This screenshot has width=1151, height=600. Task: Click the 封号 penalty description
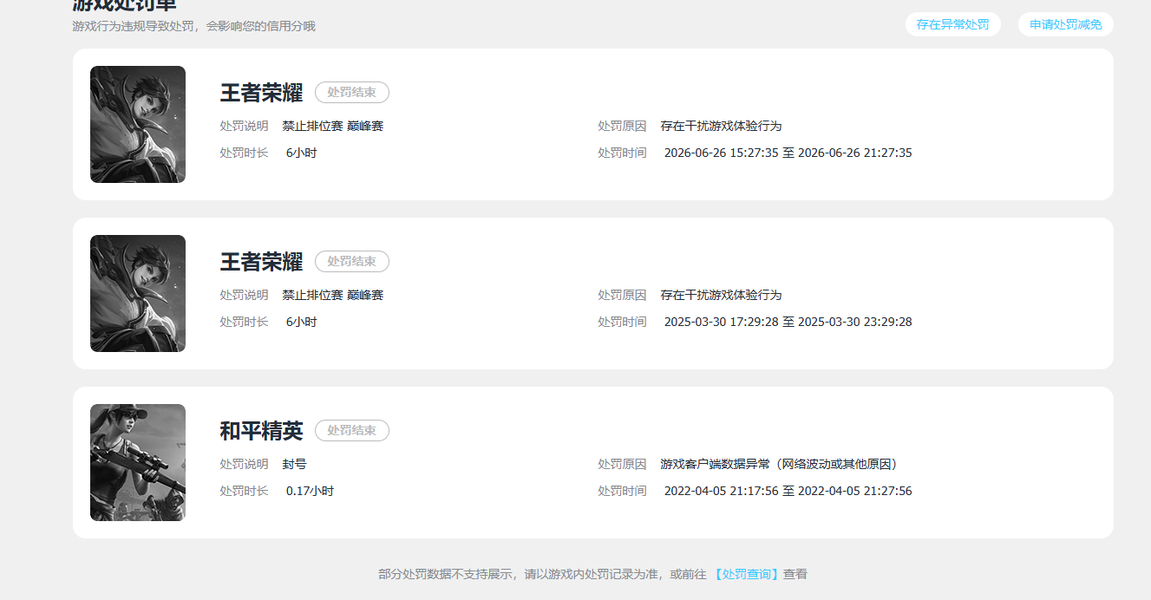click(x=294, y=464)
